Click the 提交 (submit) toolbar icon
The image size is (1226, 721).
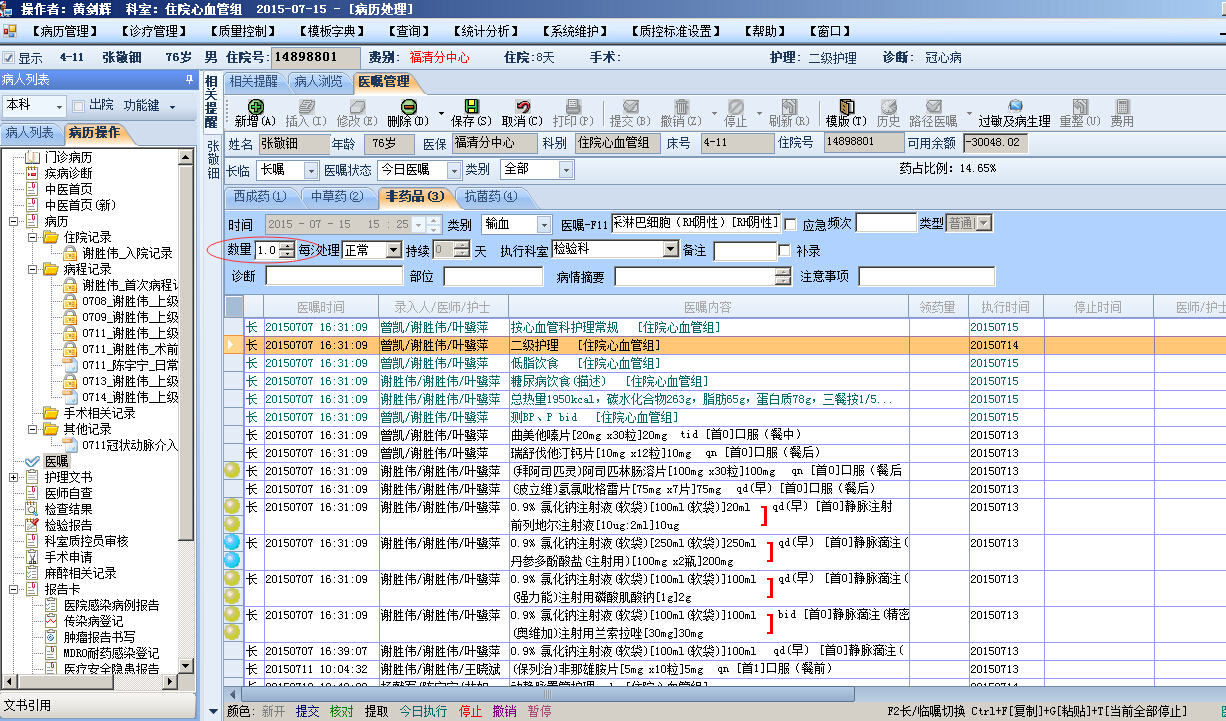coord(630,106)
